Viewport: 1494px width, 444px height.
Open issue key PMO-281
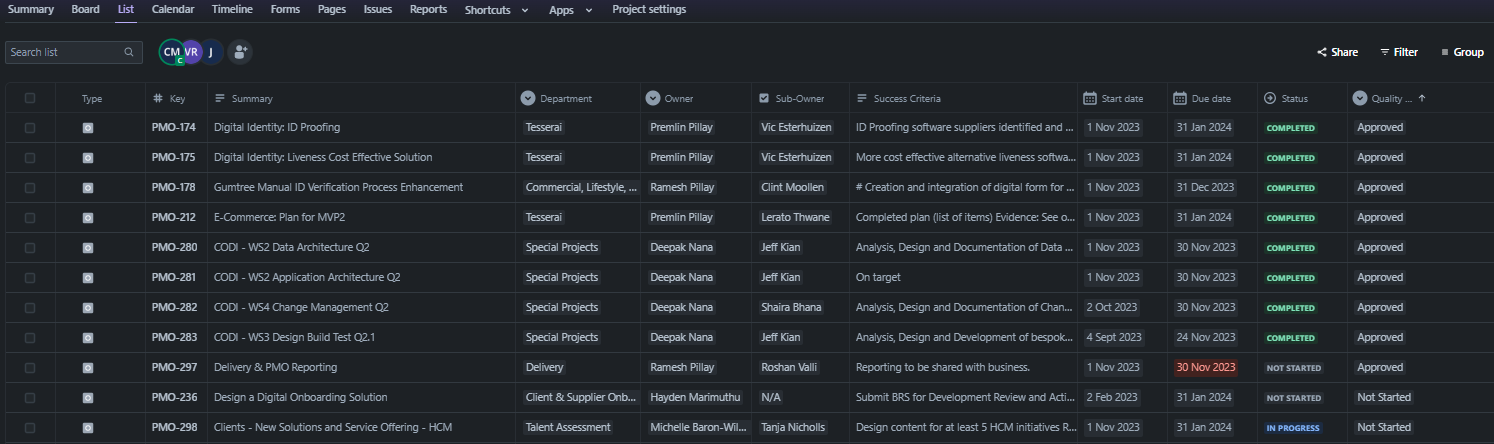pos(174,278)
